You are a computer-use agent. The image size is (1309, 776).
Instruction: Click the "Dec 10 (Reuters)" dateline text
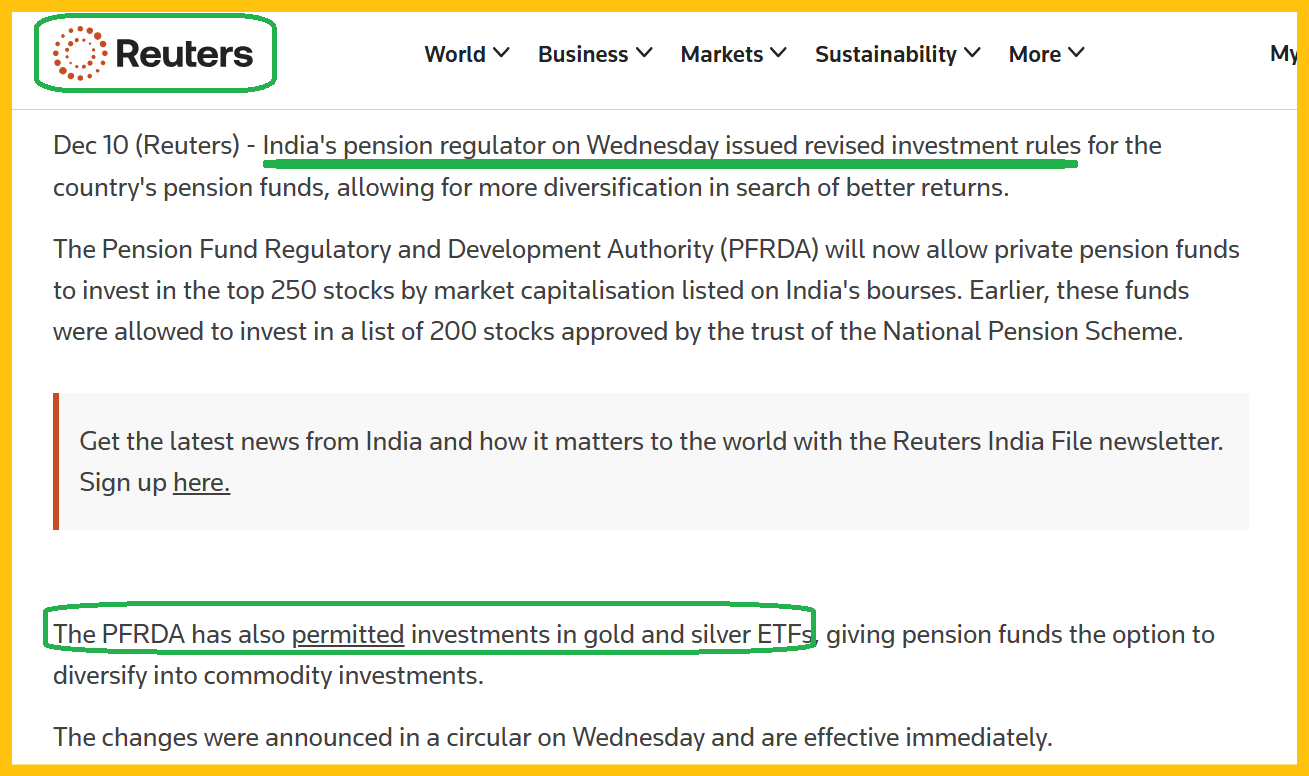pos(145,146)
